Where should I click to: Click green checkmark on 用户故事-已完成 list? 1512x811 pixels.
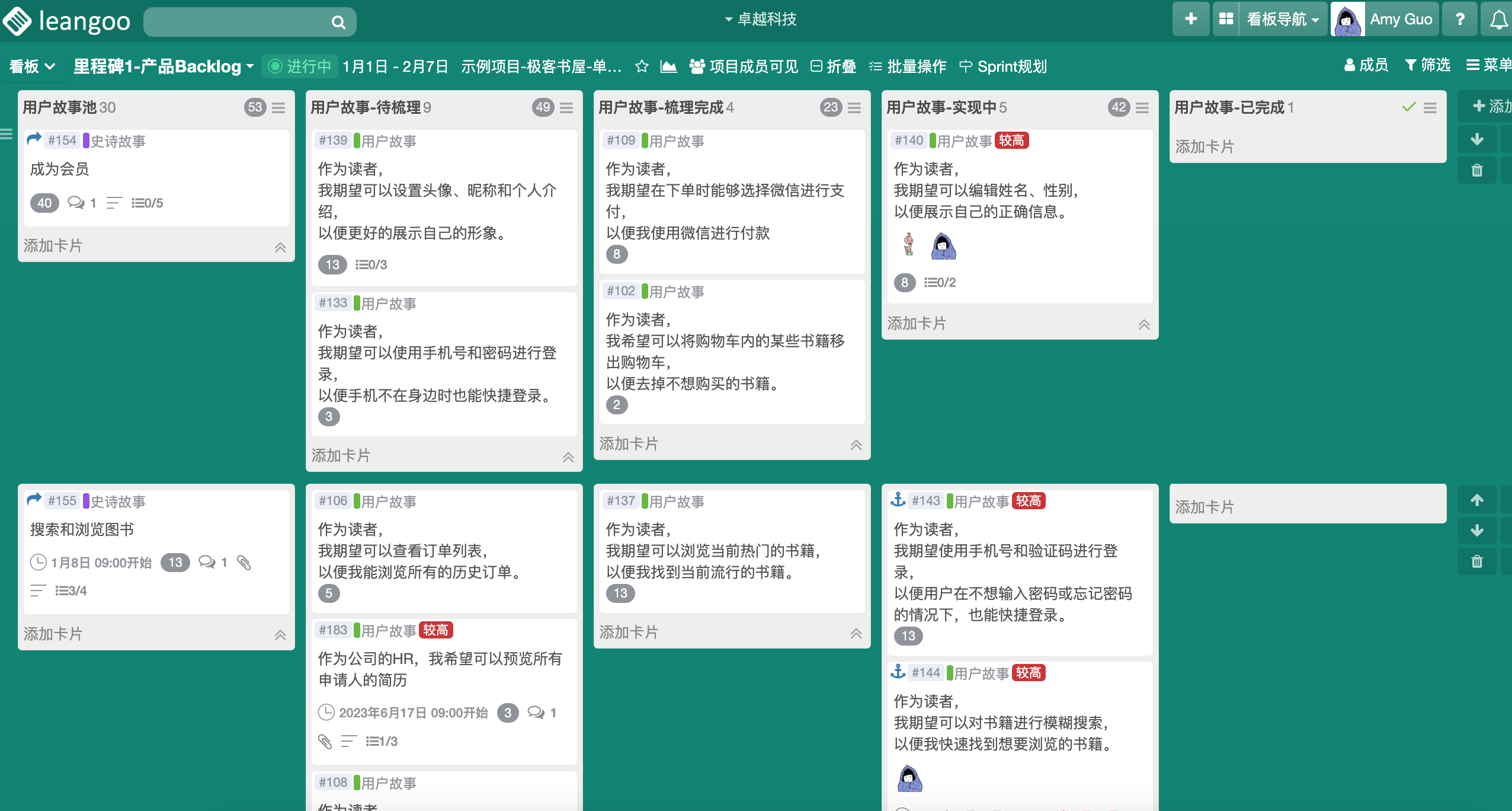1409,107
